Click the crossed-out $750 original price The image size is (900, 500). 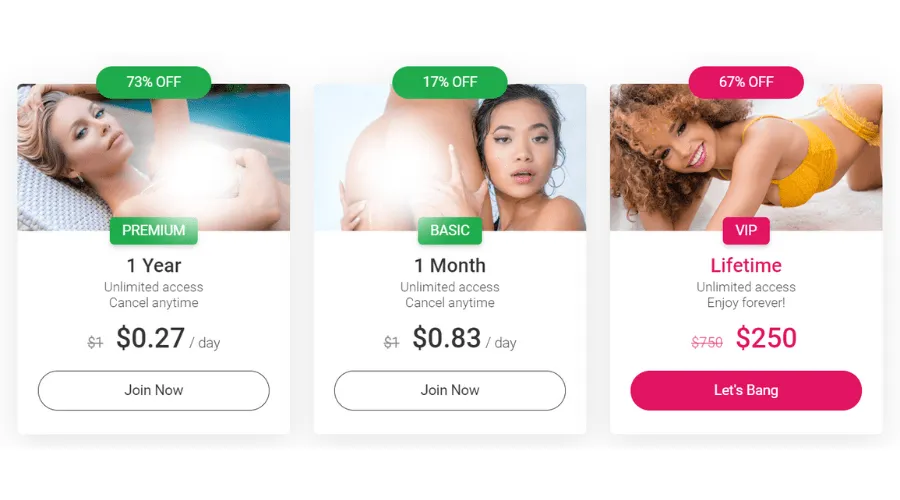(707, 342)
